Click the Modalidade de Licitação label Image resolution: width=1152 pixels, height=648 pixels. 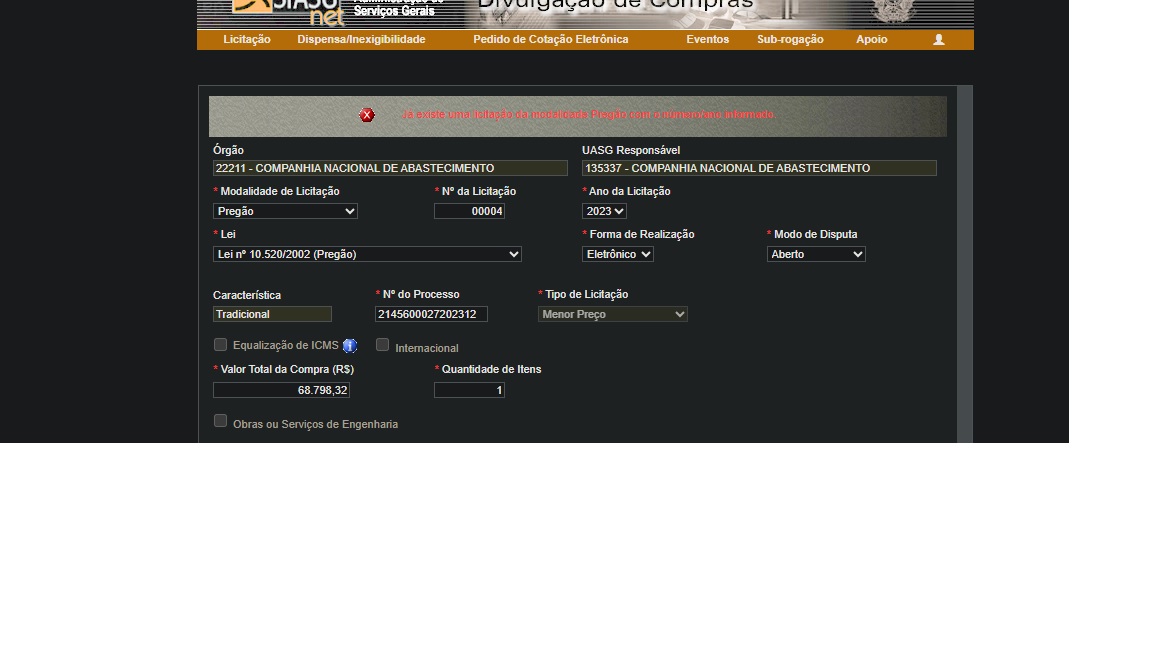point(280,191)
